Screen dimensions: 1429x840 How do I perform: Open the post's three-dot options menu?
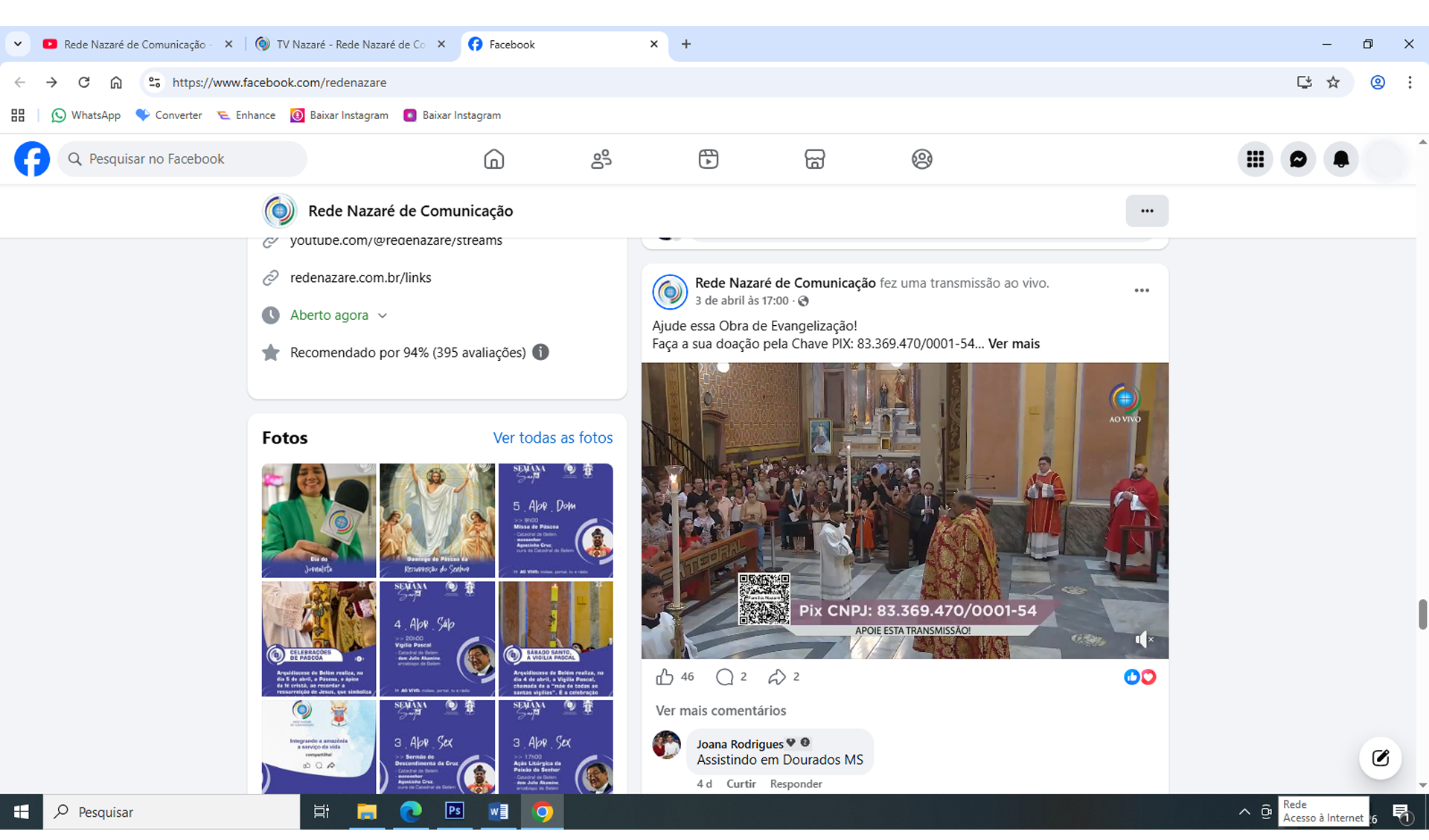pos(1141,291)
